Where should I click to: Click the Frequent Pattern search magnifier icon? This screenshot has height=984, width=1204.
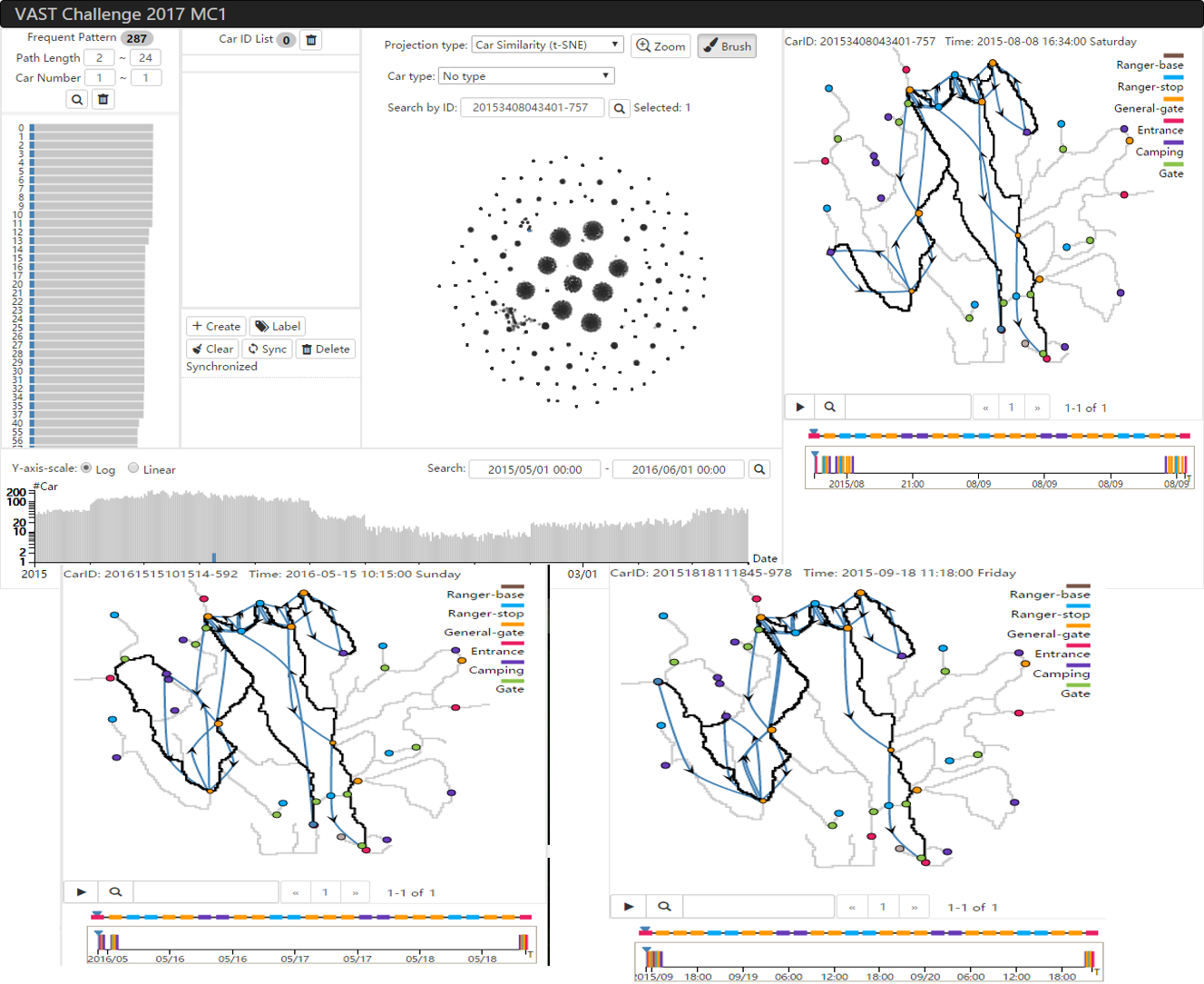tap(77, 100)
